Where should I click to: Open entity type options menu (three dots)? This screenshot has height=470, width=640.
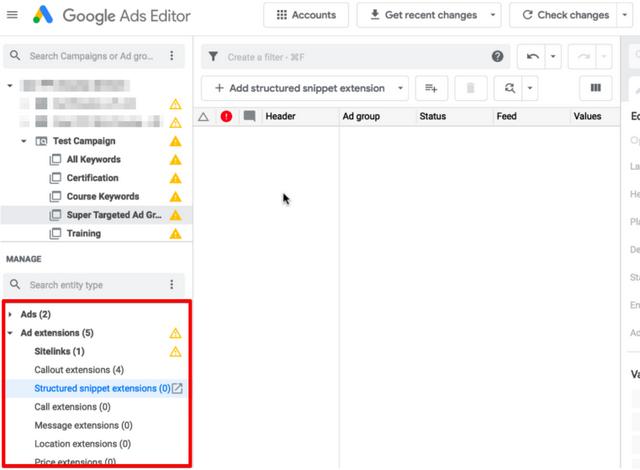tap(172, 285)
